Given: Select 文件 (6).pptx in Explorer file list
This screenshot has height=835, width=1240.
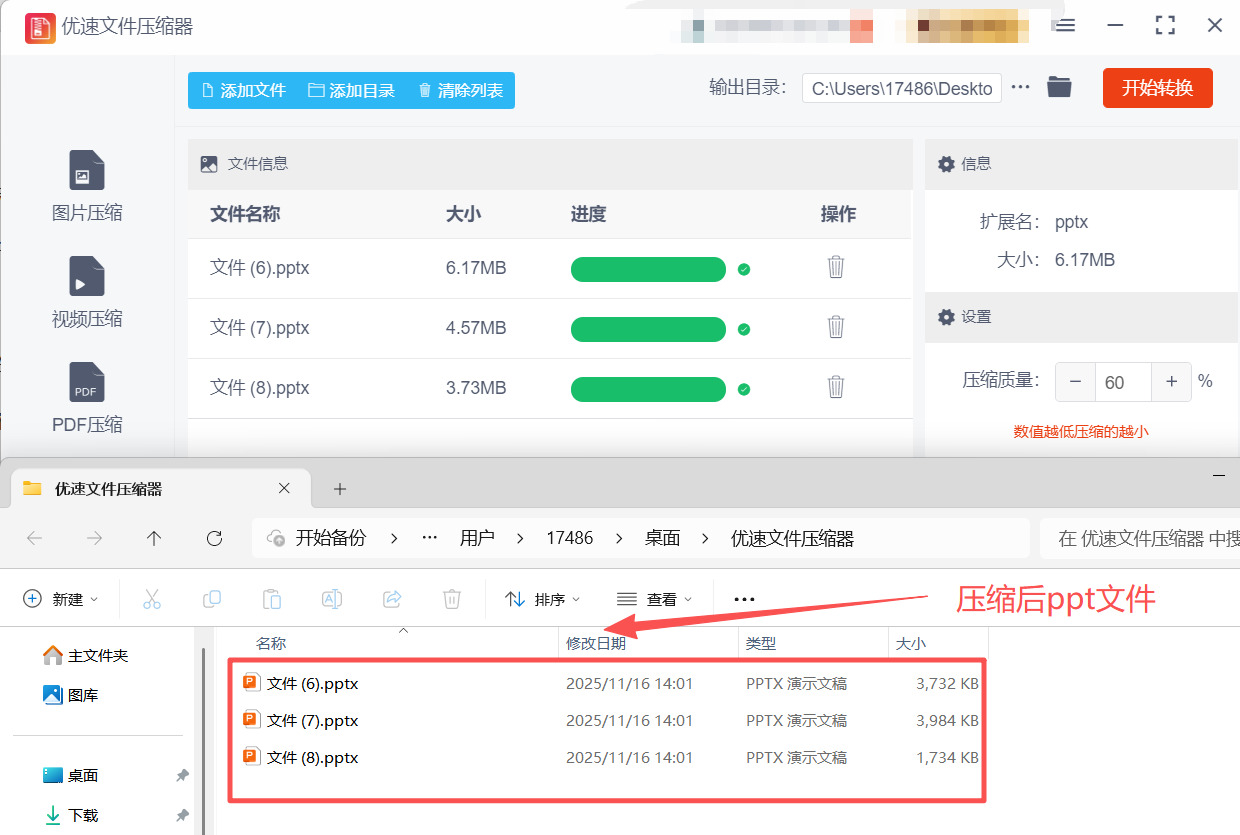Looking at the screenshot, I should [610, 684].
